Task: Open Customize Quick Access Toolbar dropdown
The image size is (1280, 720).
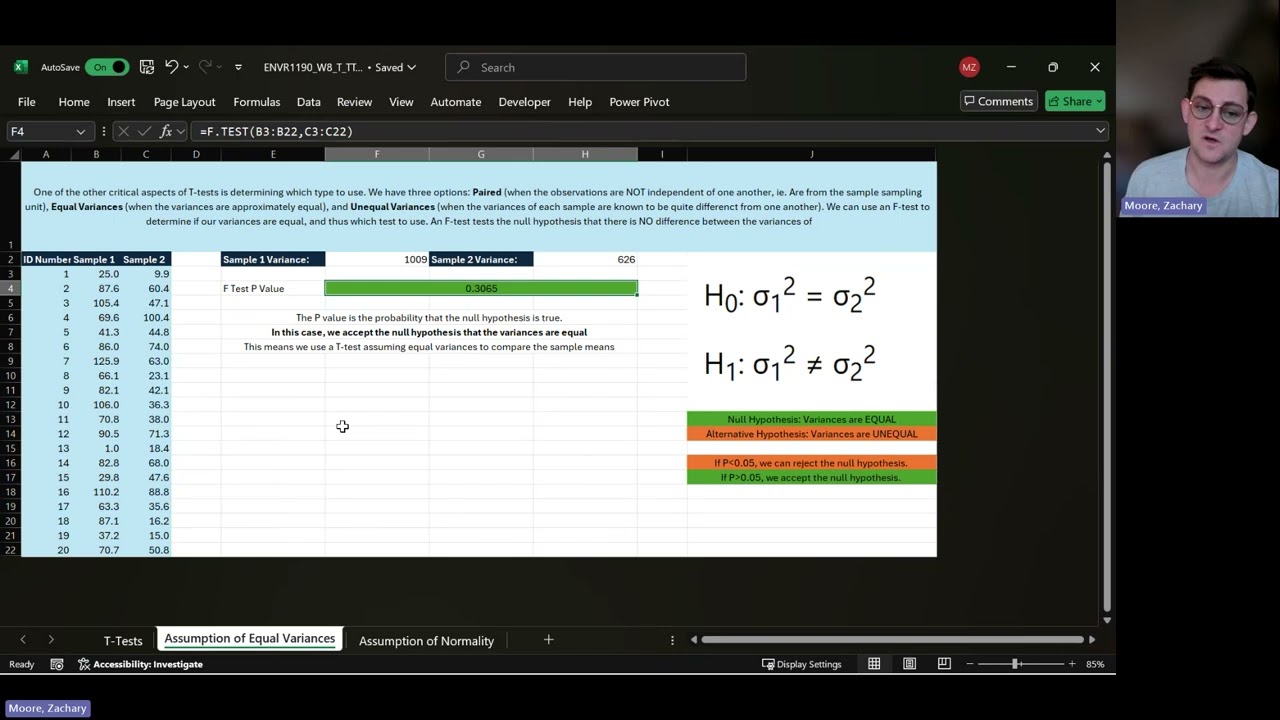Action: click(x=238, y=68)
